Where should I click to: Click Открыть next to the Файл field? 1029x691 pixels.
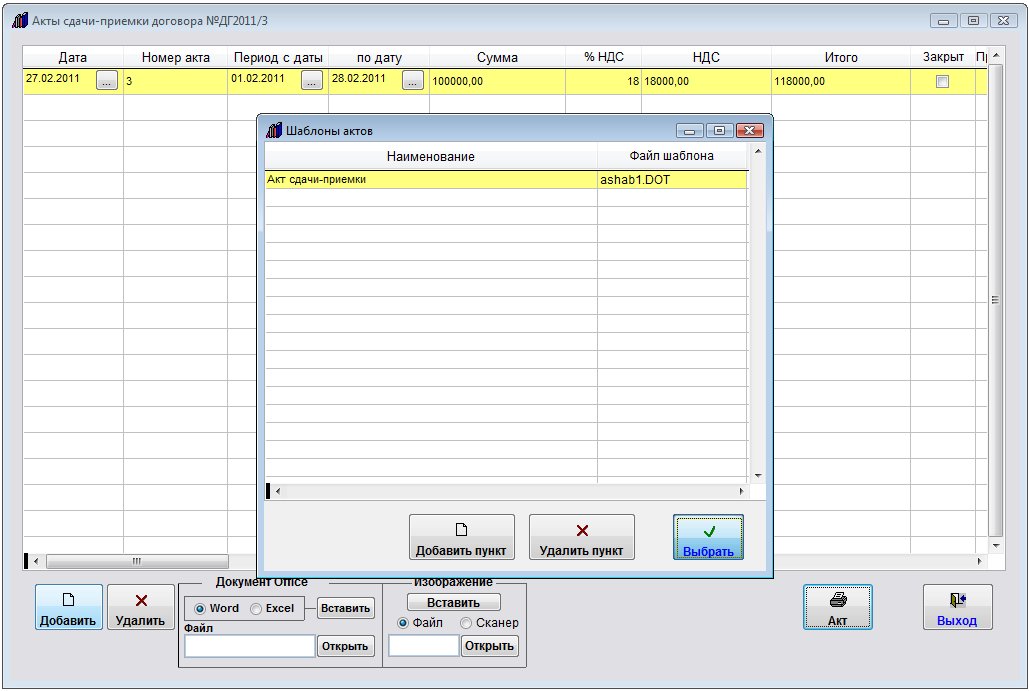(x=345, y=646)
